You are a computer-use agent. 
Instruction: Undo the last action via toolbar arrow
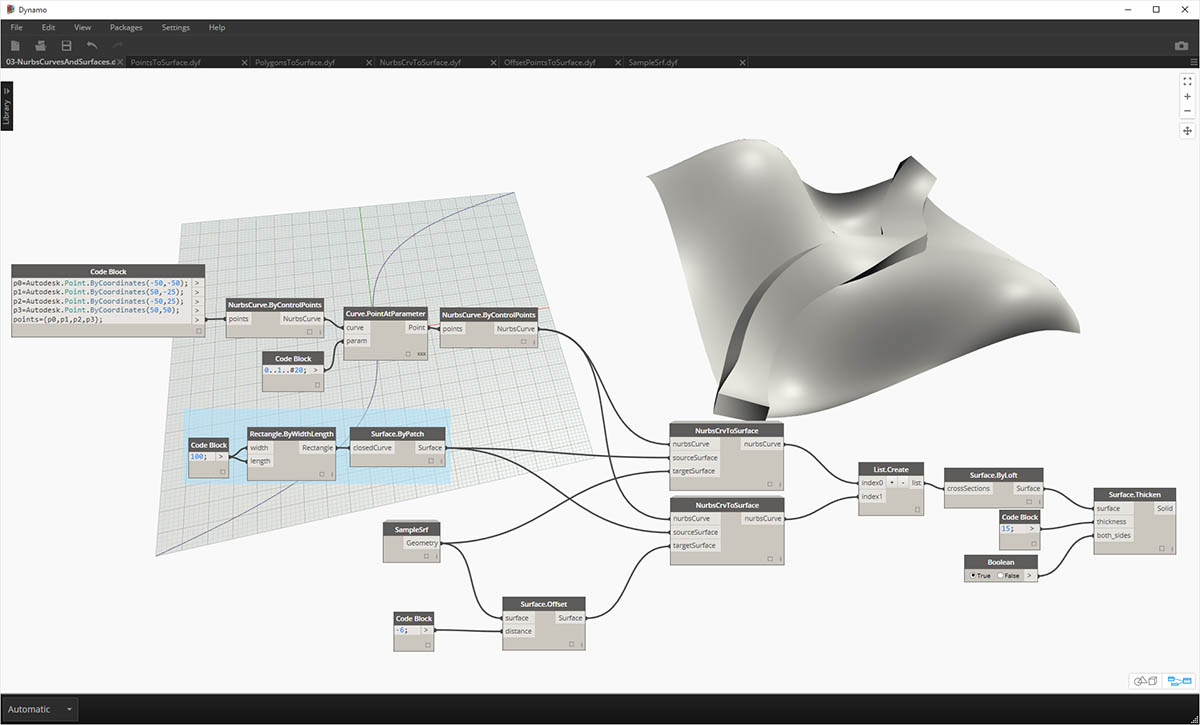tap(92, 46)
